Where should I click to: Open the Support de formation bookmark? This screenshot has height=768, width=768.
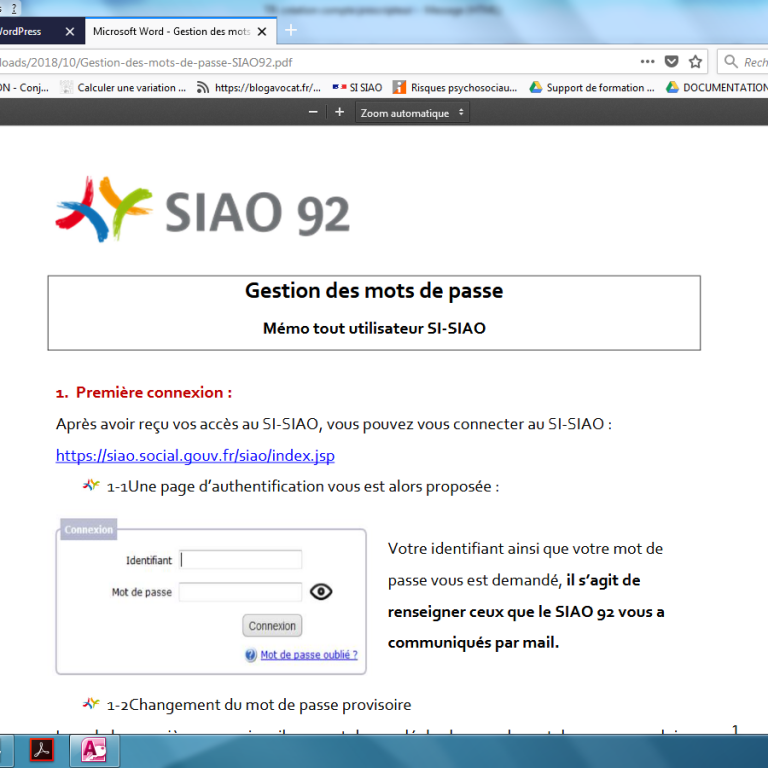(x=586, y=88)
